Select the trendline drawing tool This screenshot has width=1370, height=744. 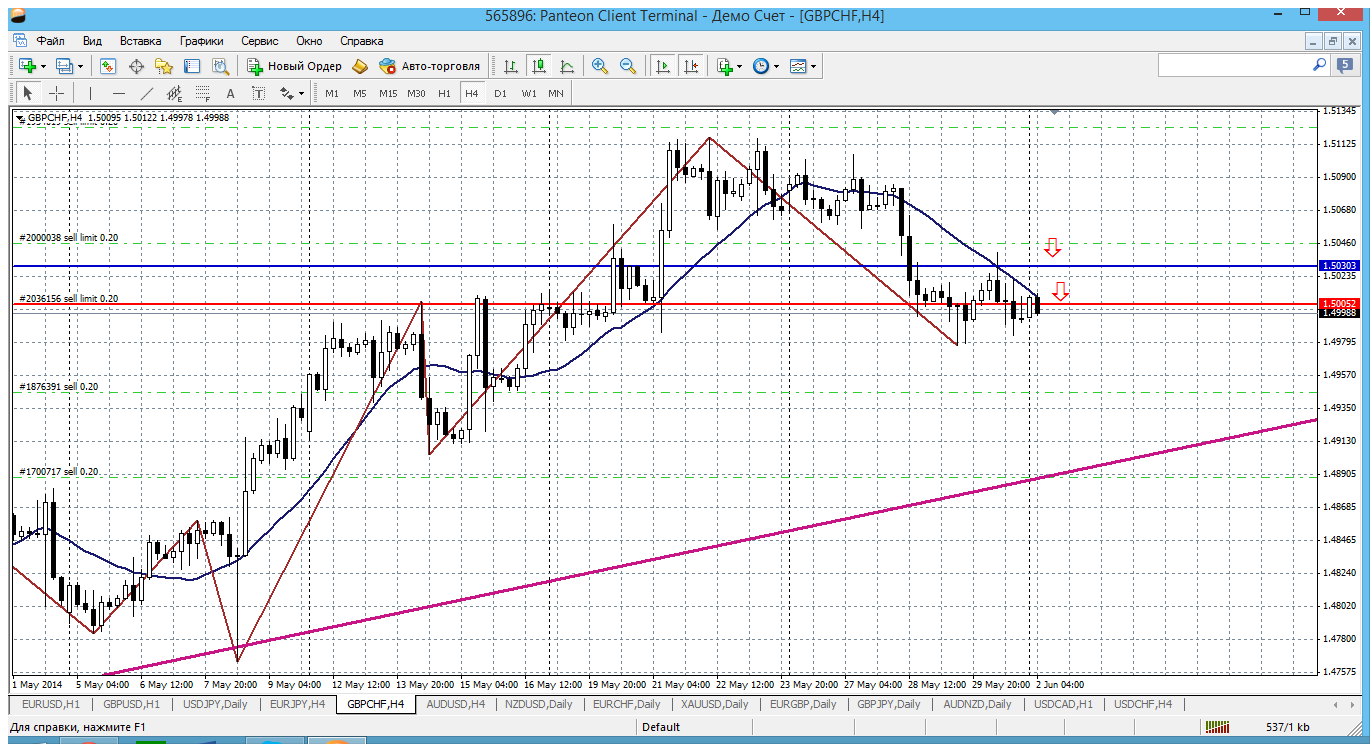click(x=147, y=93)
